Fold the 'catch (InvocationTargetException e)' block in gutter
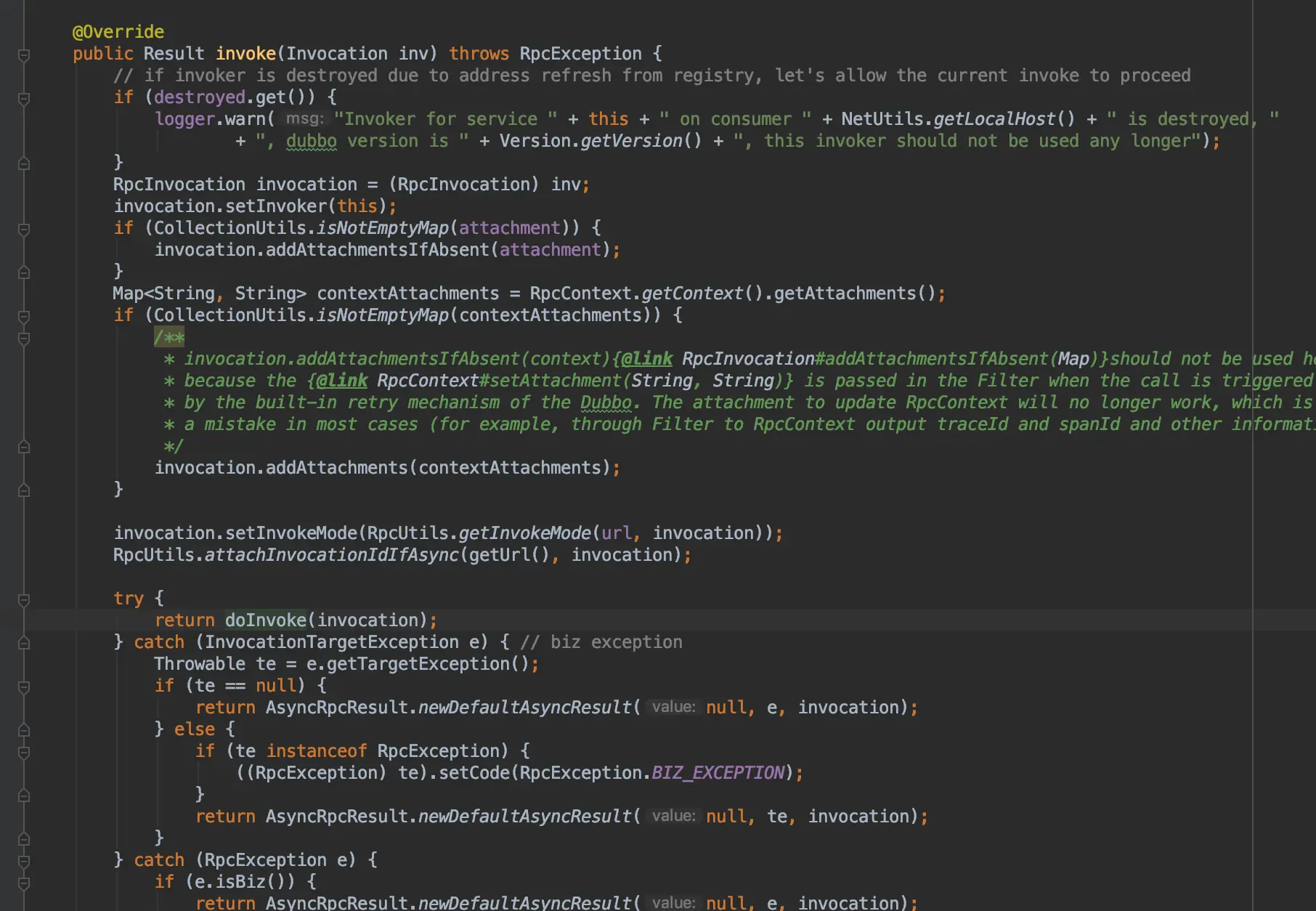 click(24, 643)
